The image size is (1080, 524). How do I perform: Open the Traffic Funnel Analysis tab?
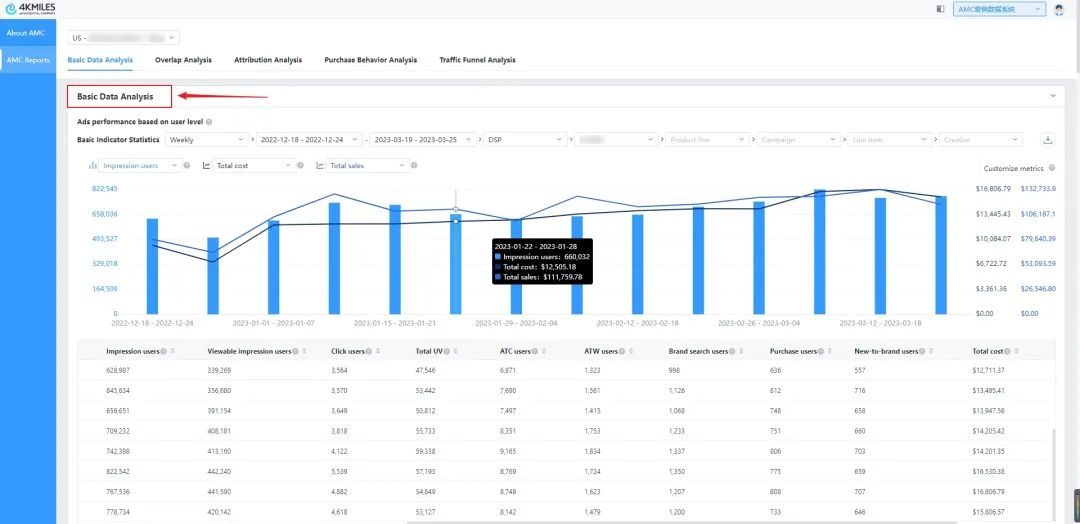(477, 60)
